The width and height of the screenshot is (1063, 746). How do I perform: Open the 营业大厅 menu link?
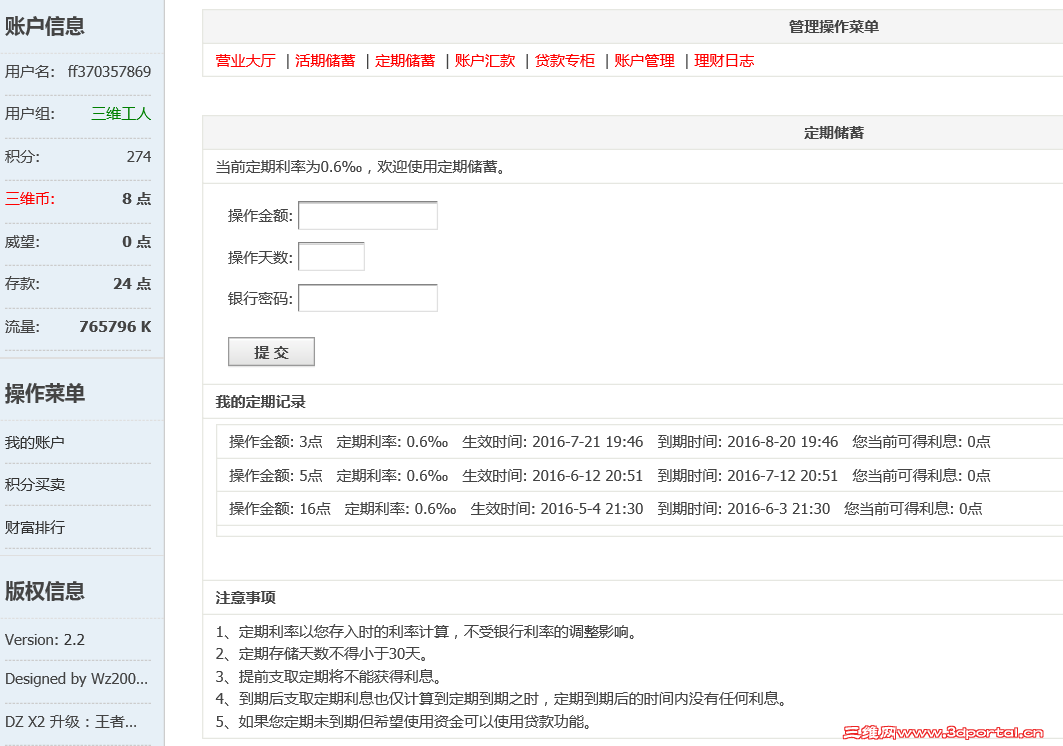pyautogui.click(x=245, y=61)
